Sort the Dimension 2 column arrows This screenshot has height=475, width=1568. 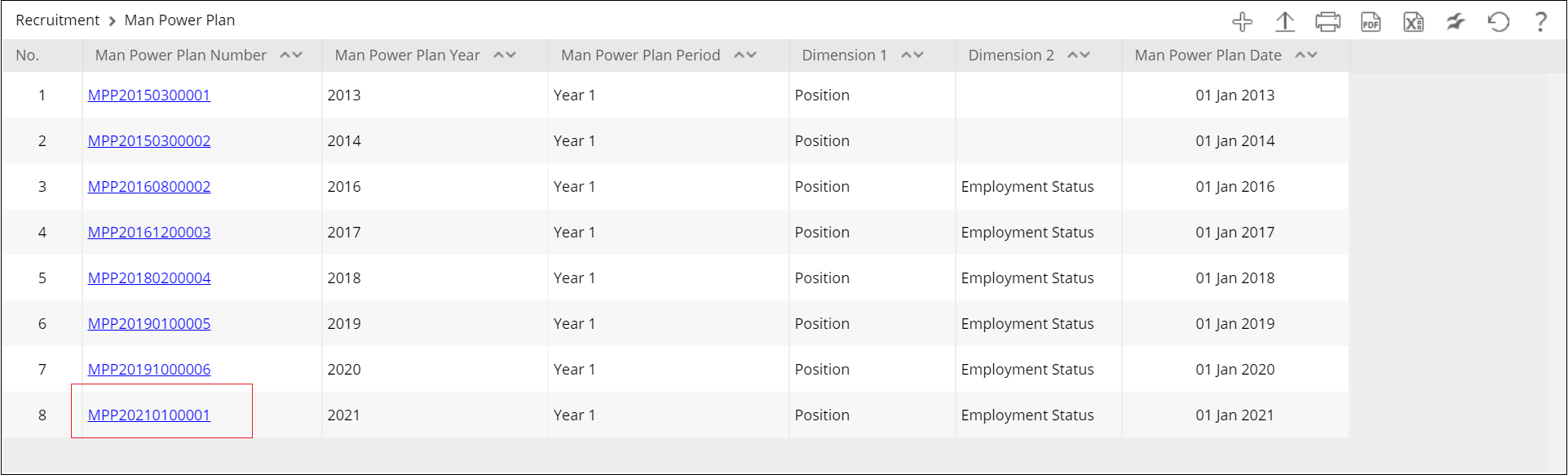click(x=1079, y=55)
